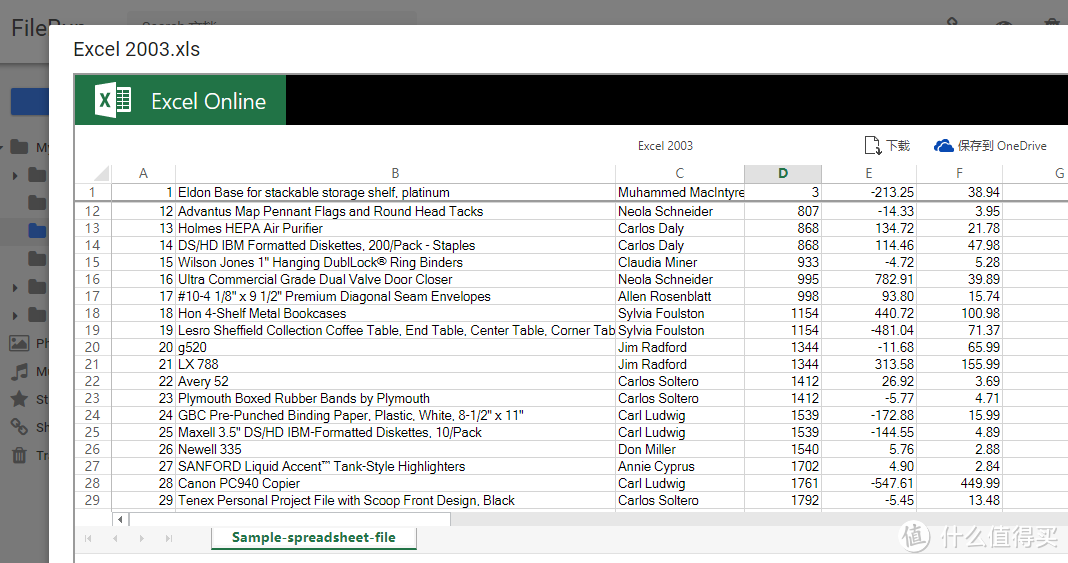Click cell 'Tenex Personal Project File with Scoop Front Design, Black'

(395, 500)
